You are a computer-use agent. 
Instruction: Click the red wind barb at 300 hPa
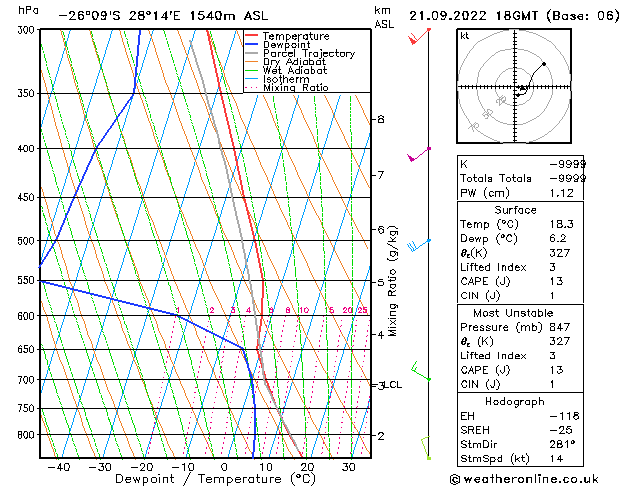coord(419,36)
